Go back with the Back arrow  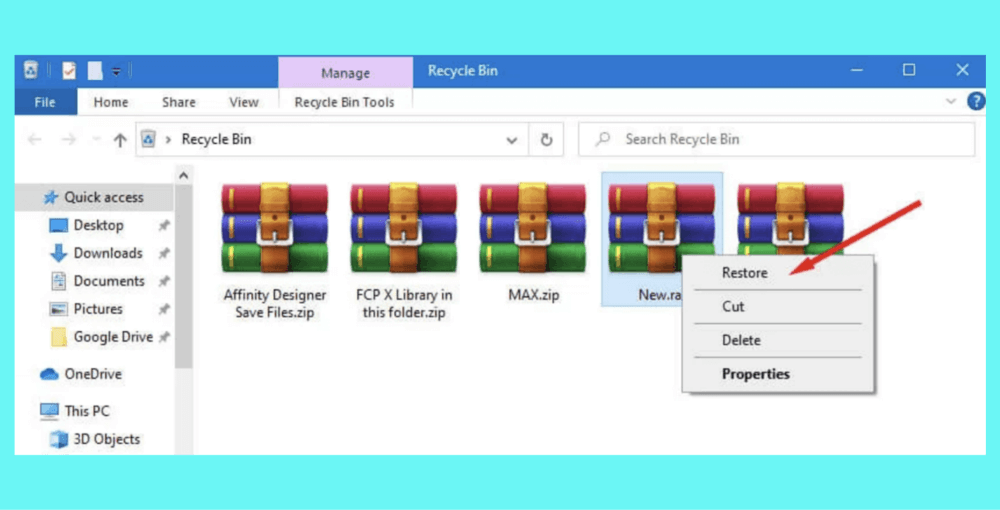click(34, 140)
